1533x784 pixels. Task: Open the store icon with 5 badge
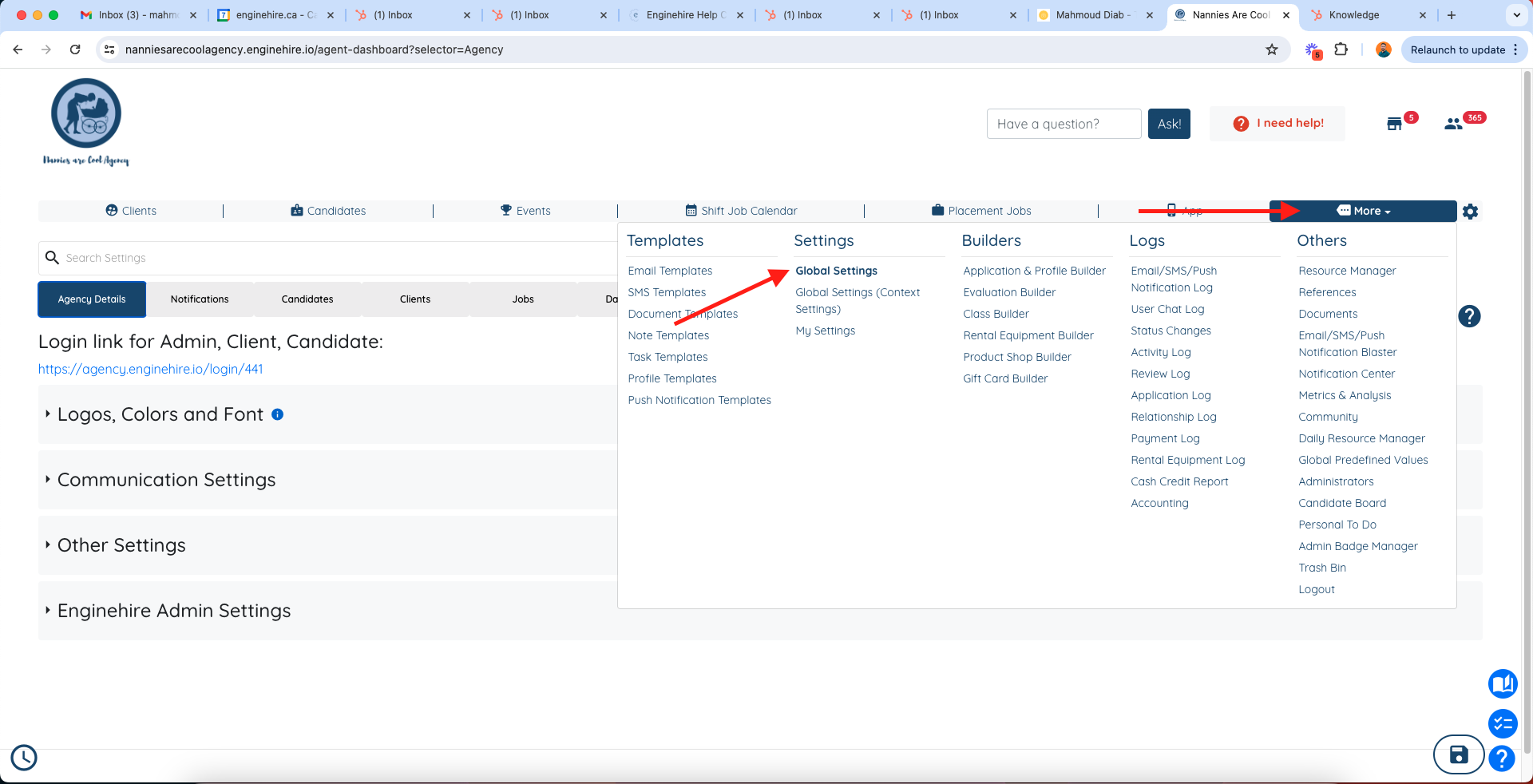pyautogui.click(x=1394, y=124)
